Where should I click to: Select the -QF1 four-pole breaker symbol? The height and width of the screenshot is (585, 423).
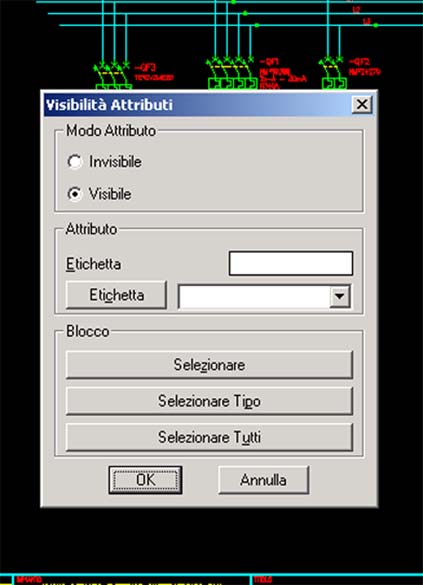232,73
